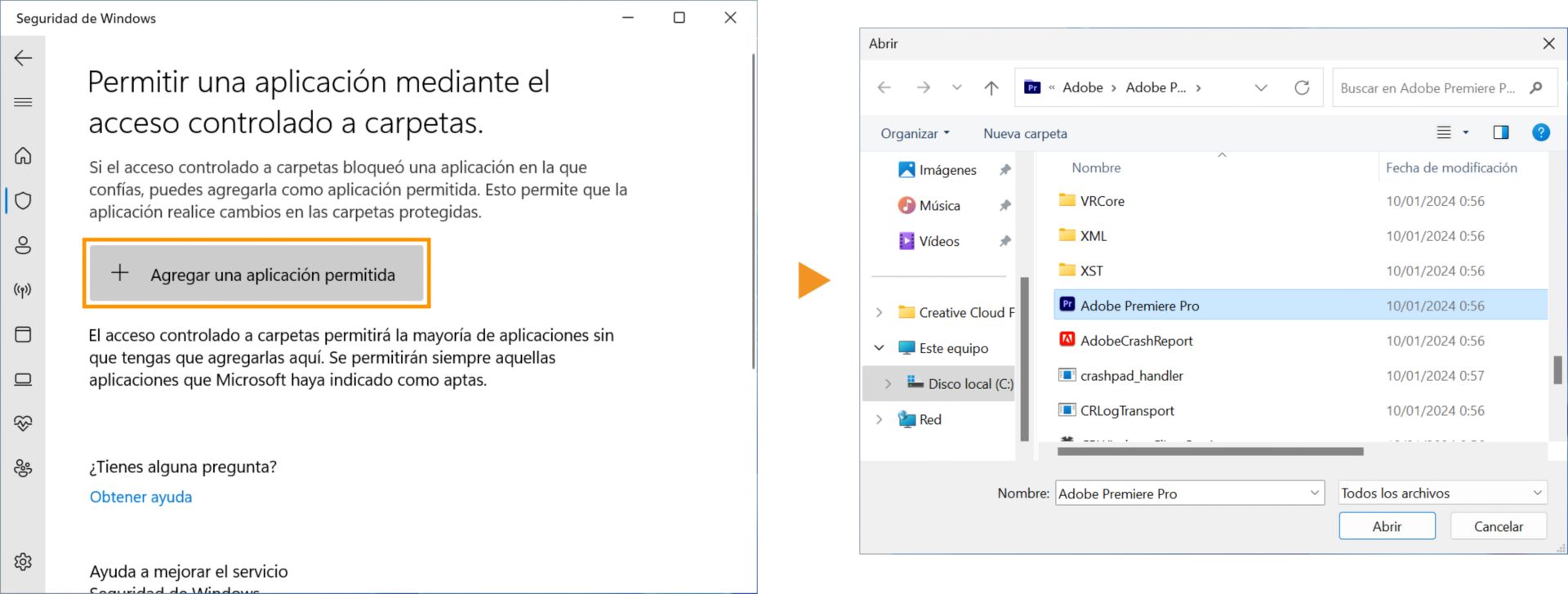This screenshot has width=1568, height=594.
Task: Open Firewall & network protection icon
Action: (x=23, y=290)
